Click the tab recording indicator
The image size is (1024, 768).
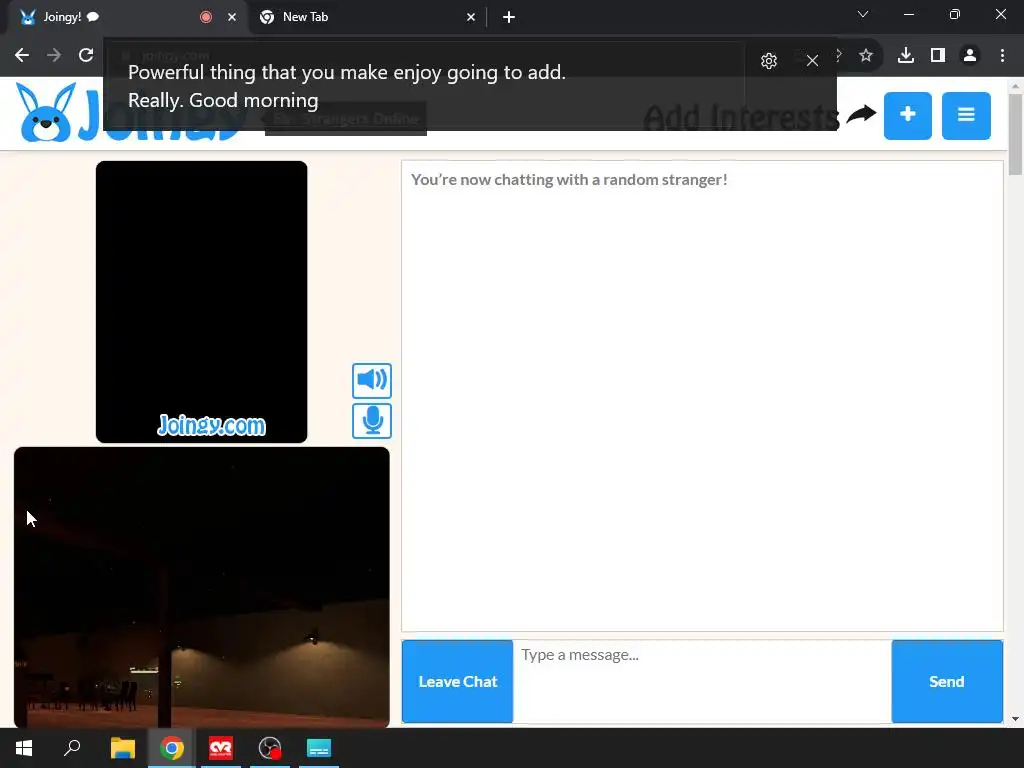(206, 17)
